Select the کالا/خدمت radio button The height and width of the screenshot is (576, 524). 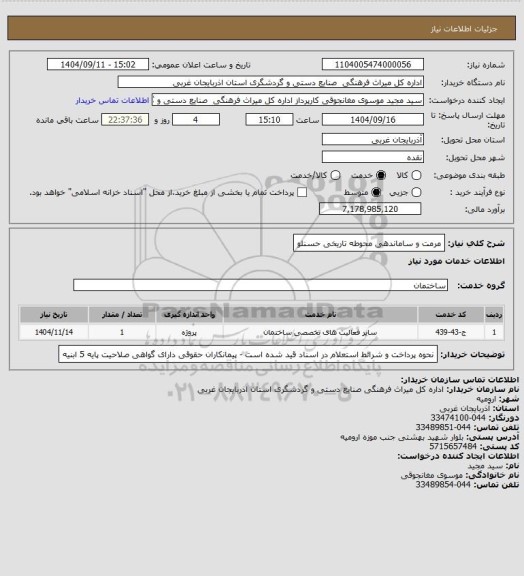335,175
